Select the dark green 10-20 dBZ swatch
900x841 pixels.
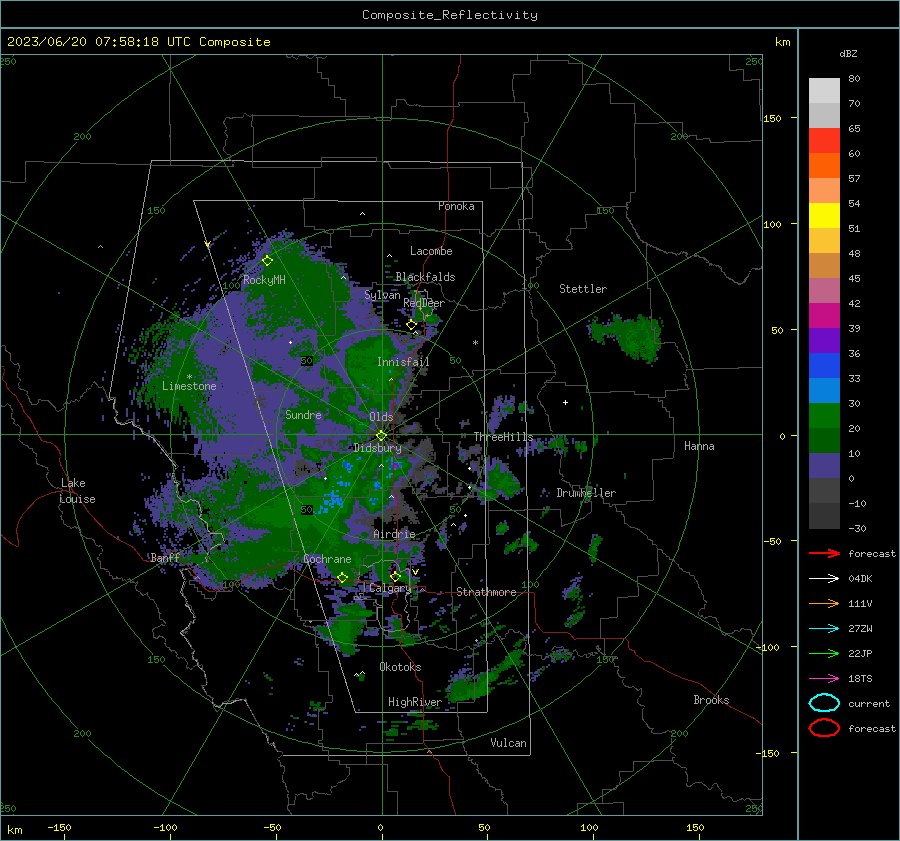(824, 441)
